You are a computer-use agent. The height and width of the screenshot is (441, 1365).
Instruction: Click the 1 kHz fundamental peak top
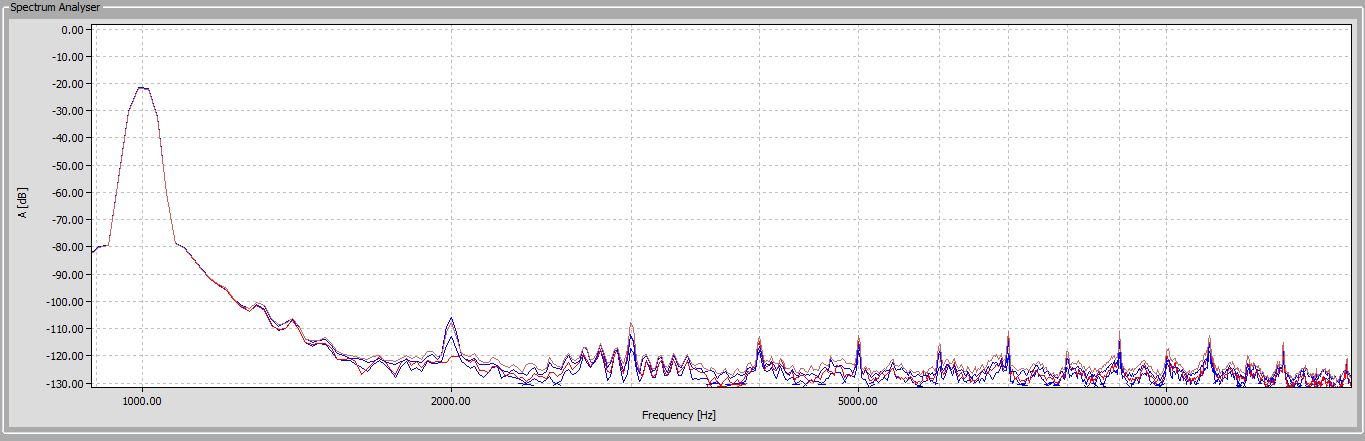[x=143, y=88]
